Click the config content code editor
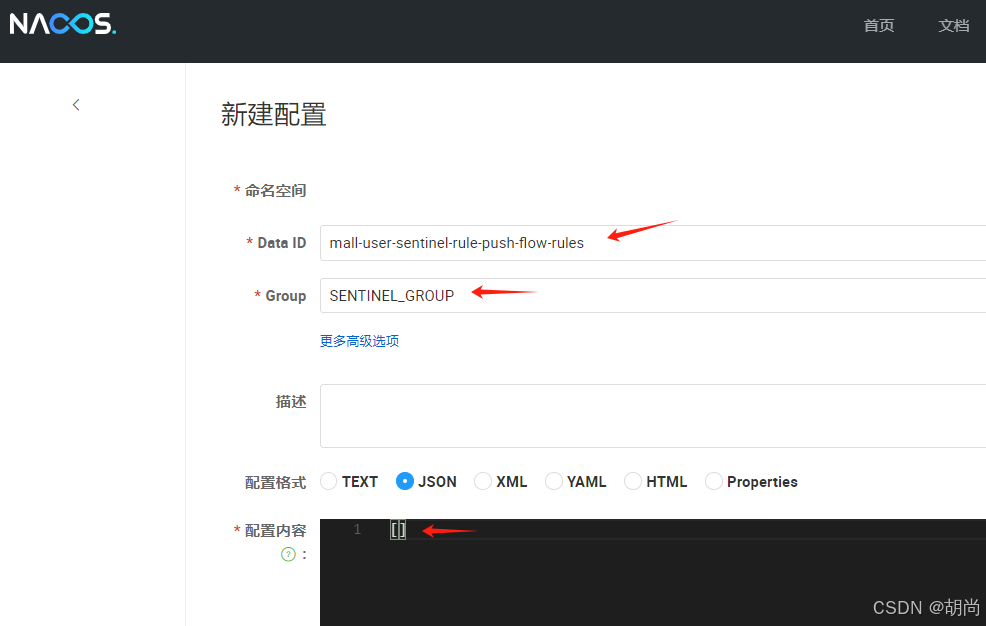This screenshot has width=986, height=626. [653, 573]
